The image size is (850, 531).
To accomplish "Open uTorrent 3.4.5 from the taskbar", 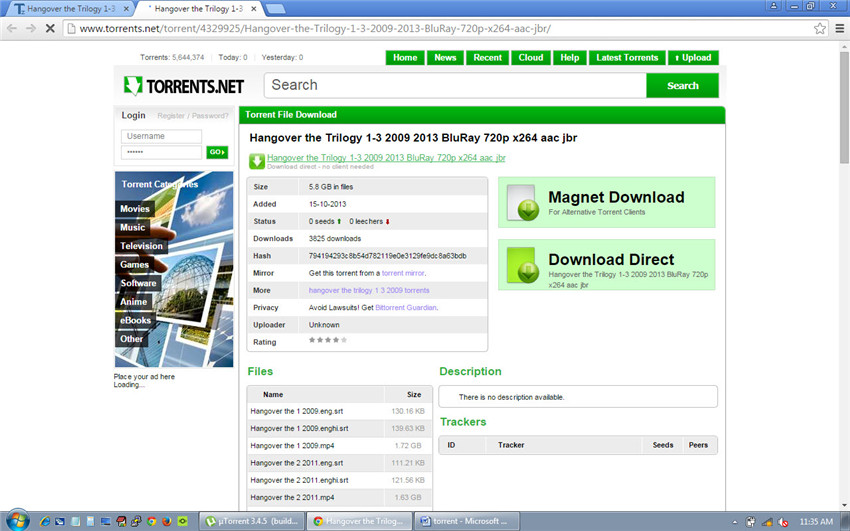I will (252, 521).
